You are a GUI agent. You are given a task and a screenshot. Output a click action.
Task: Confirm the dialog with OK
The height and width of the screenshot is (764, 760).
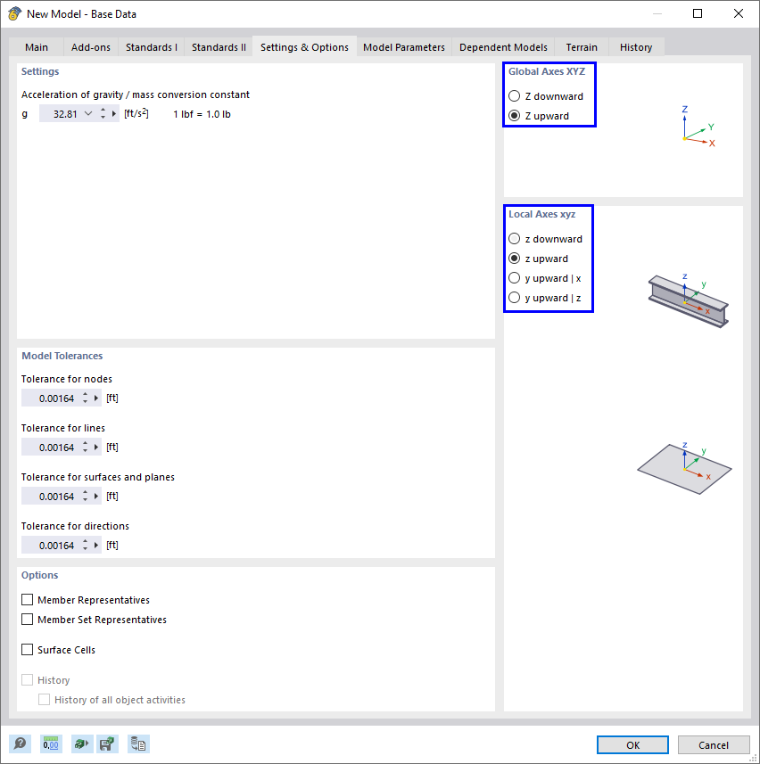click(633, 745)
